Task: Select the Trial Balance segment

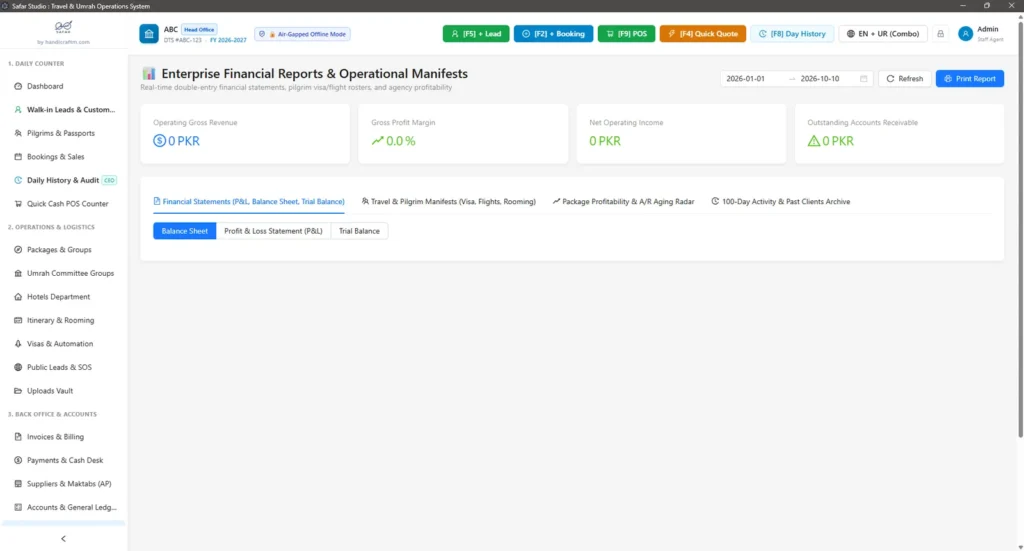Action: [359, 231]
